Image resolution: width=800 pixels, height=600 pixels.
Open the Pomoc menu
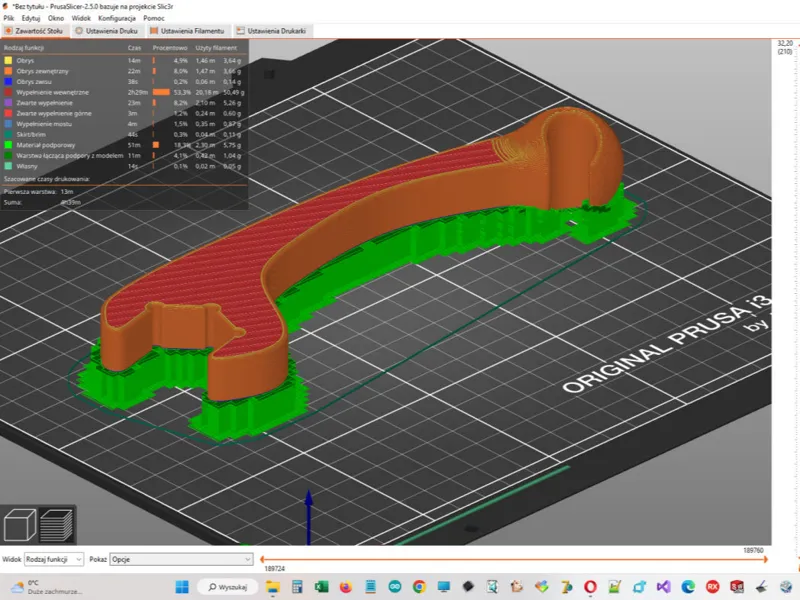pyautogui.click(x=154, y=18)
